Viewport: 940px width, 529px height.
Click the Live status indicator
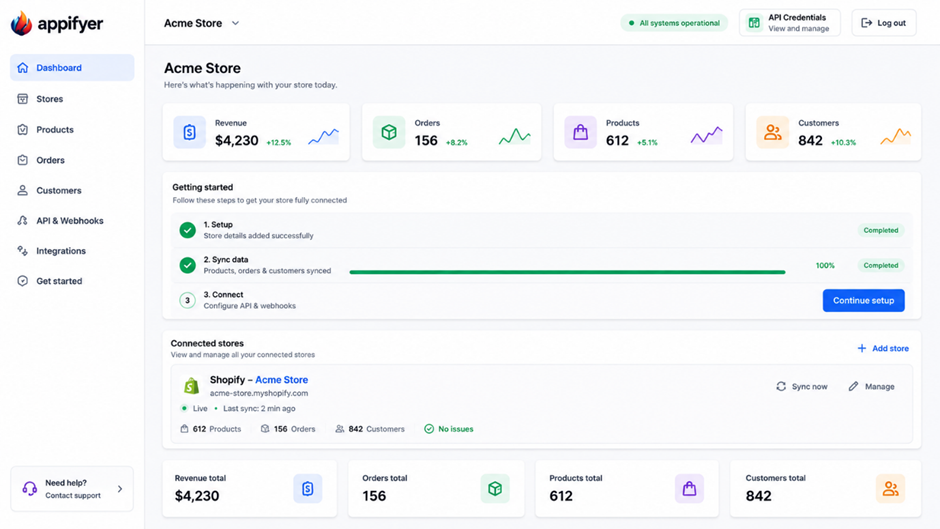194,408
